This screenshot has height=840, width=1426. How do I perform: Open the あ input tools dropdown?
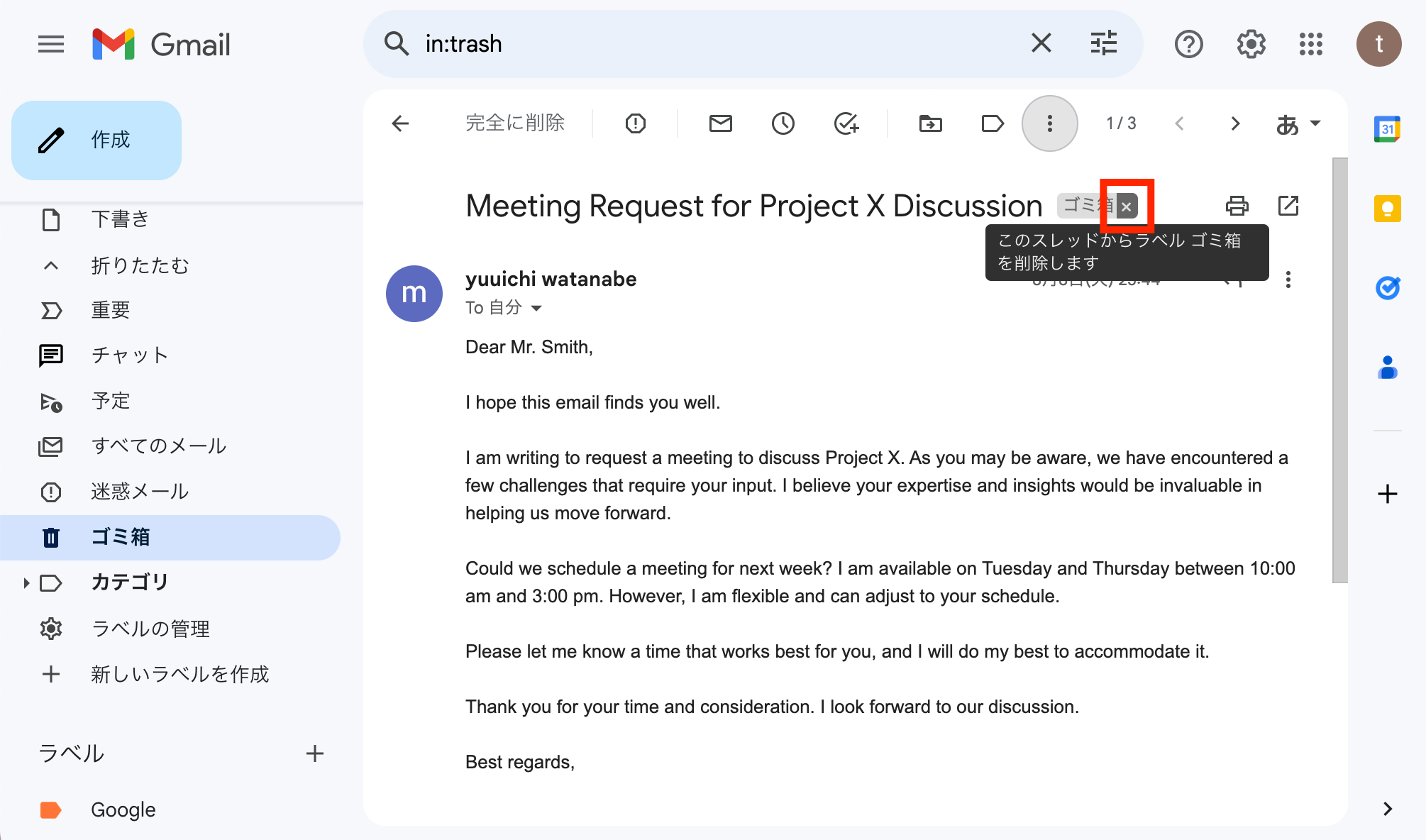pyautogui.click(x=1298, y=124)
